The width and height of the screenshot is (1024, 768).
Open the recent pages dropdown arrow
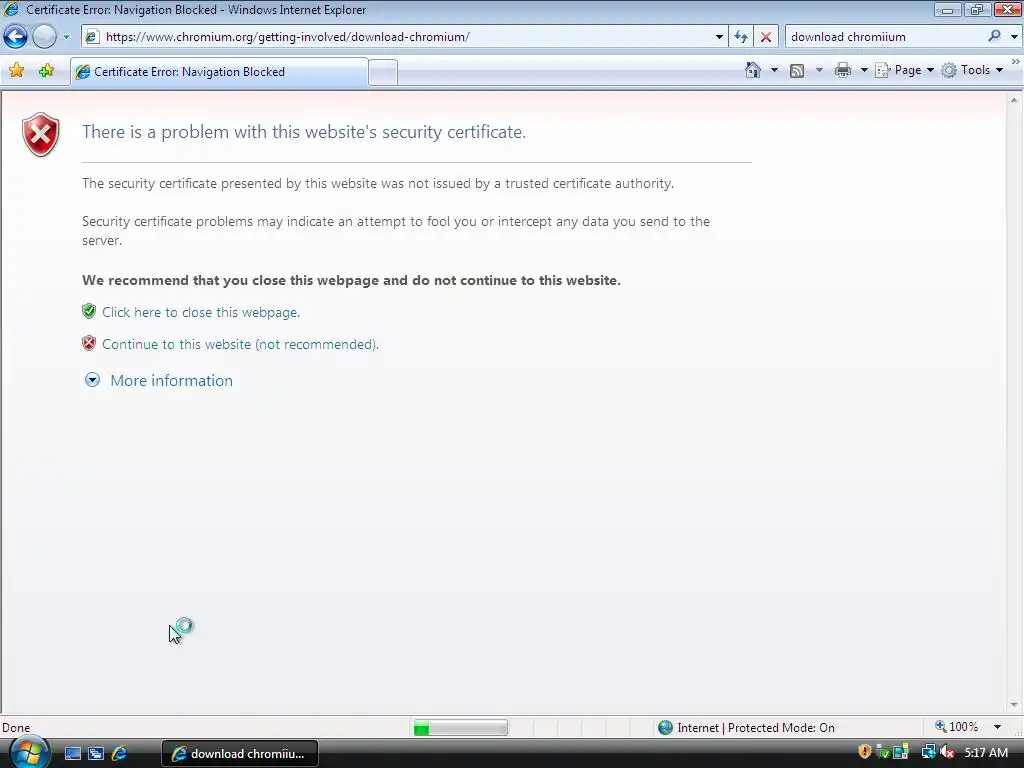(x=67, y=37)
